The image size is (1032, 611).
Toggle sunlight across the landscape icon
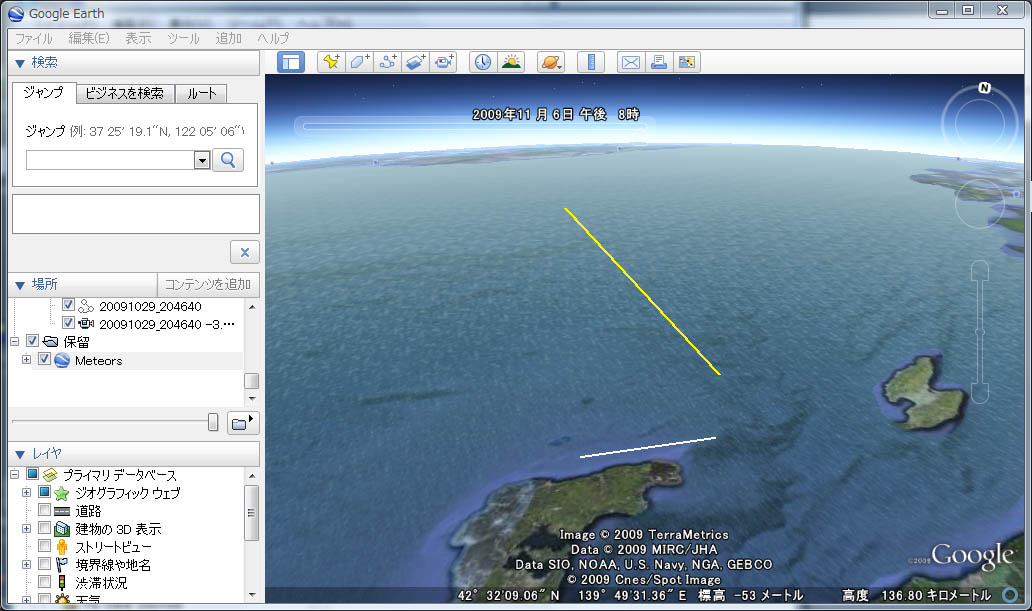(511, 62)
